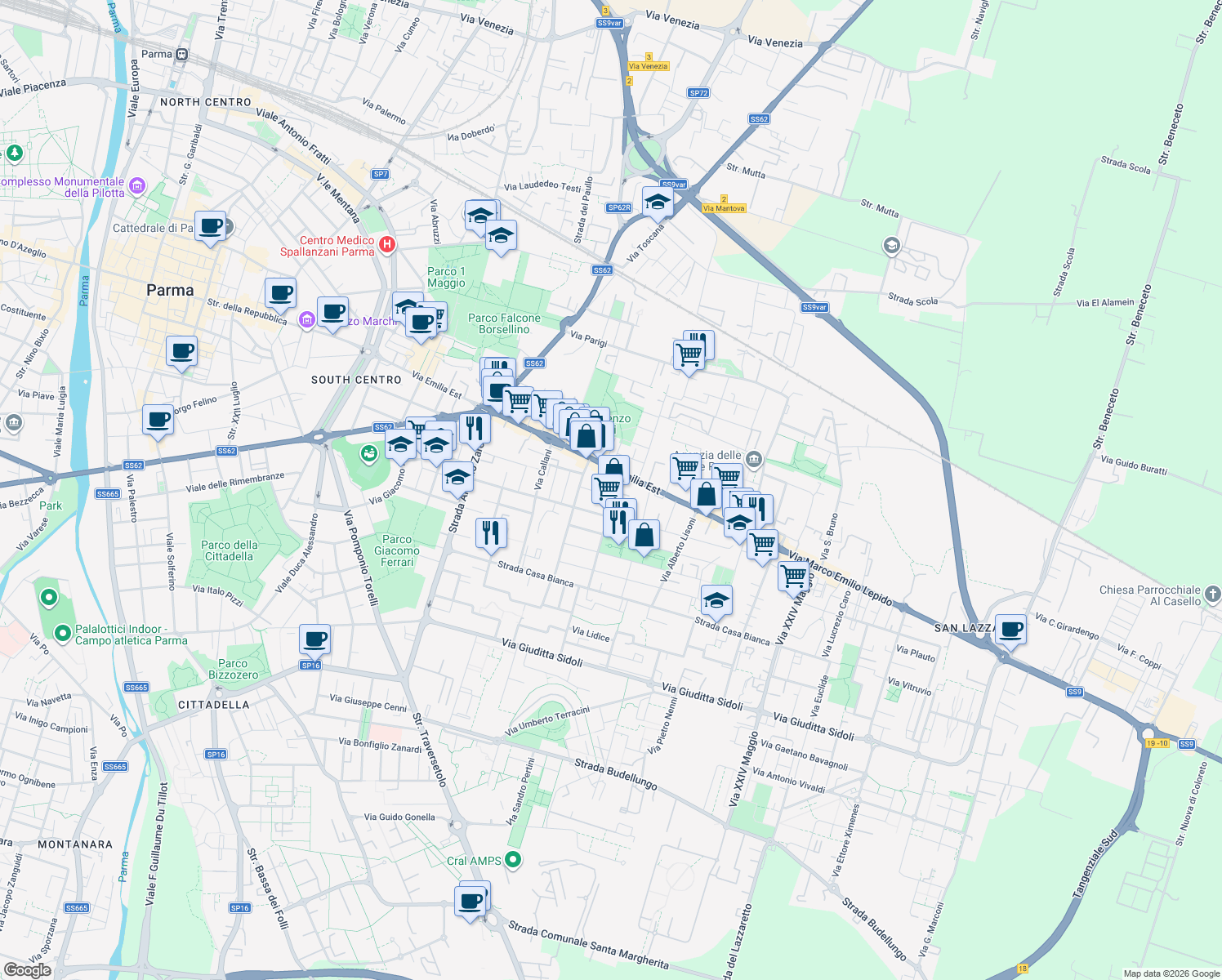Click the green marker at Cral AMPS
This screenshot has width=1222, height=980.
coord(513,859)
